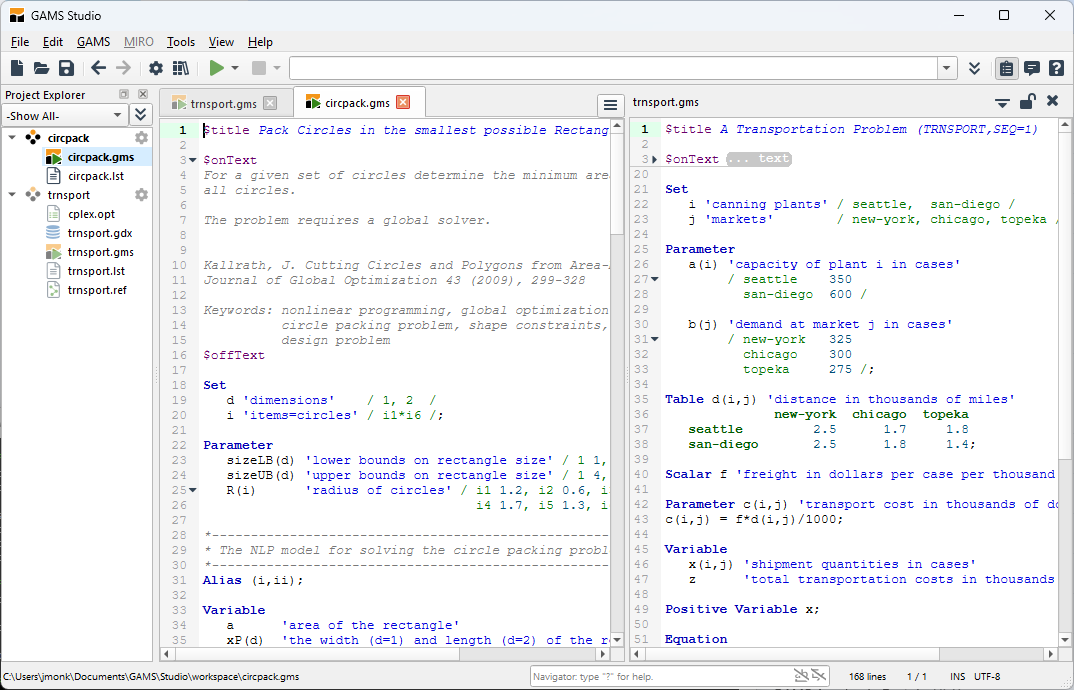Image resolution: width=1074 pixels, height=690 pixels.
Task: Select trnsport.gdx in Project Explorer
Action: (100, 233)
